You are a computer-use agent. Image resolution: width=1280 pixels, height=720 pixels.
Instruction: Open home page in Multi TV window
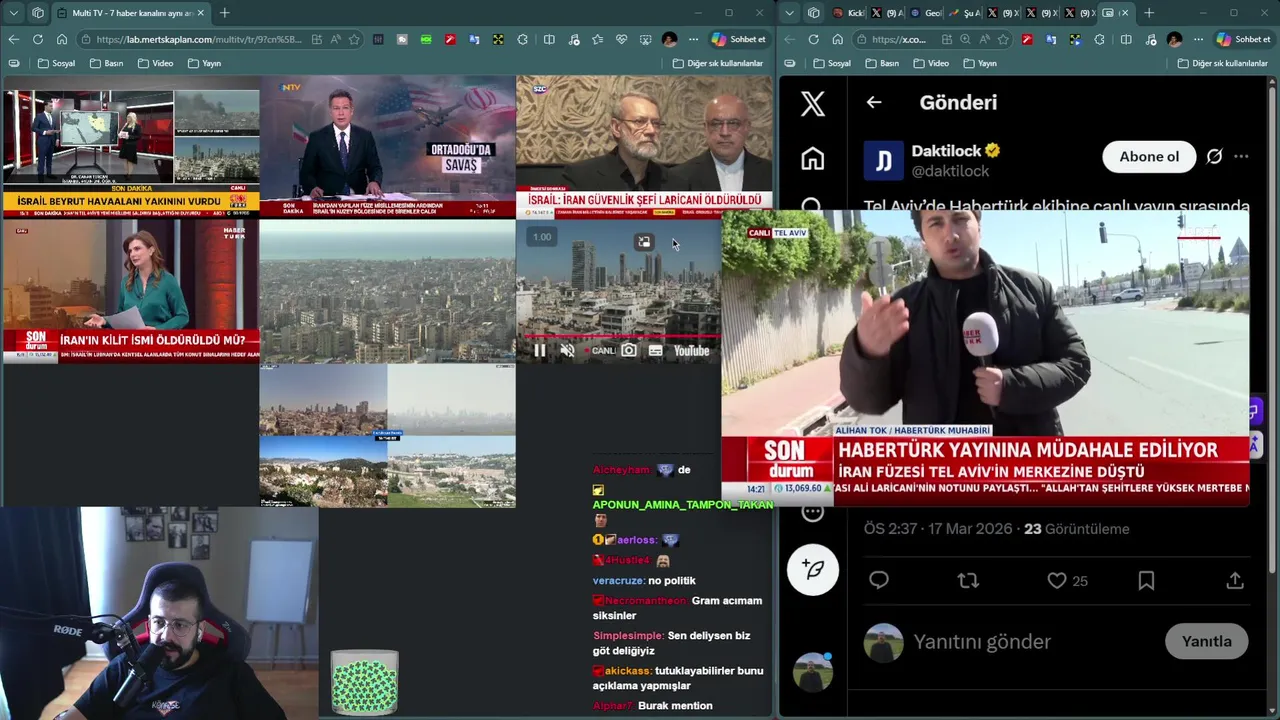(x=61, y=39)
